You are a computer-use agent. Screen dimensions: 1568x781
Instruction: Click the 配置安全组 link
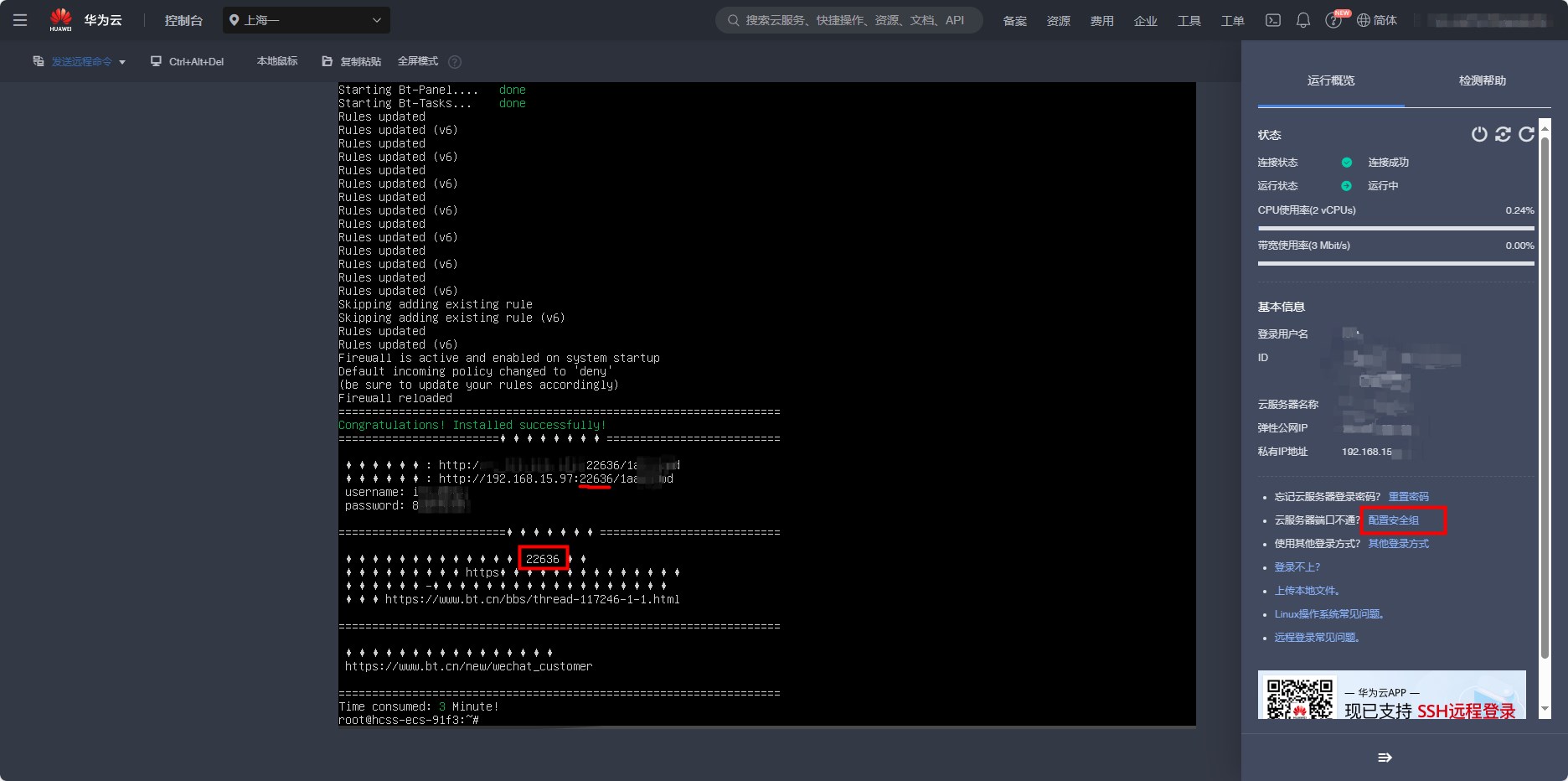(x=1393, y=520)
